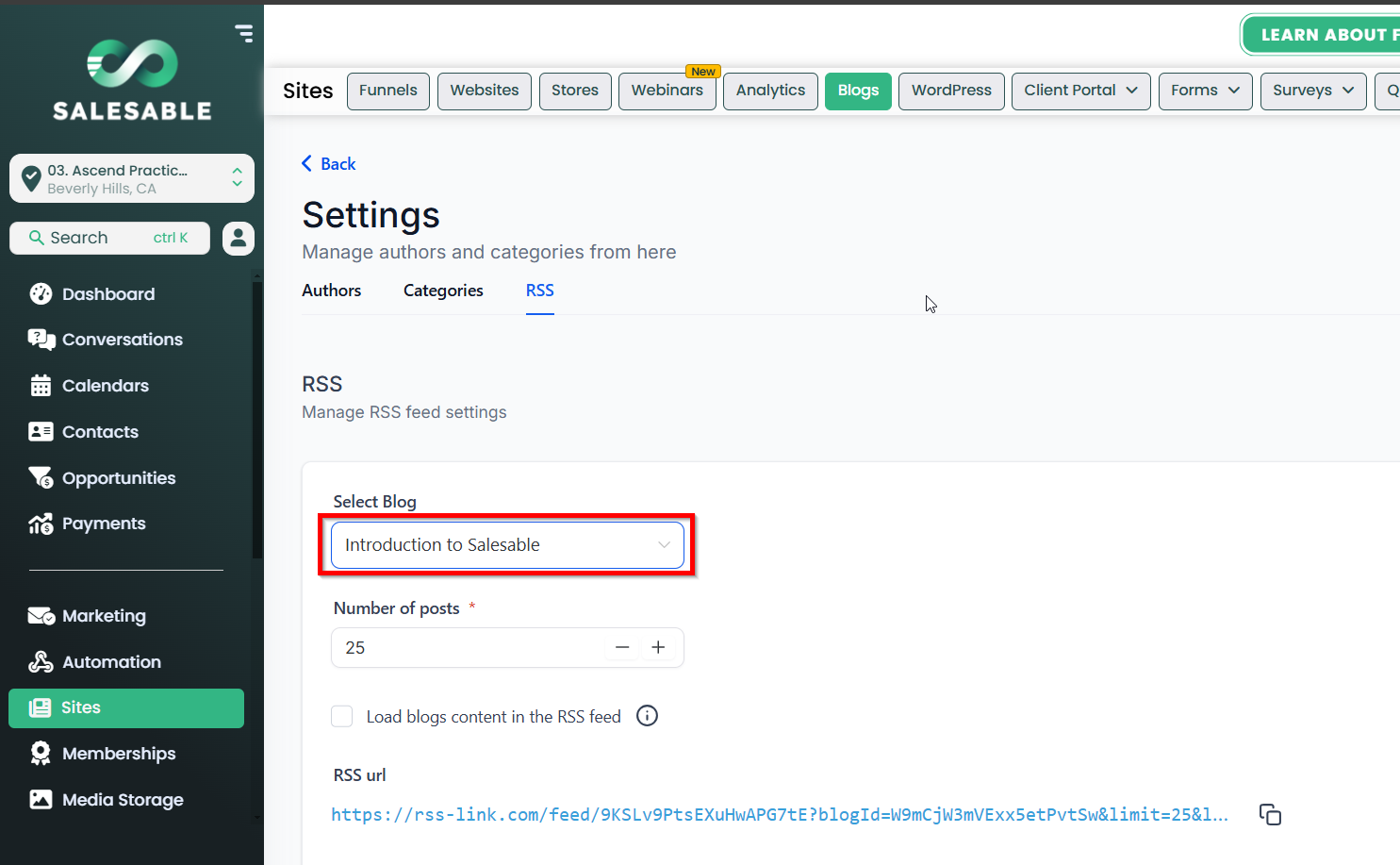Click the Marketing envelope icon
Image resolution: width=1400 pixels, height=865 pixels.
click(41, 616)
